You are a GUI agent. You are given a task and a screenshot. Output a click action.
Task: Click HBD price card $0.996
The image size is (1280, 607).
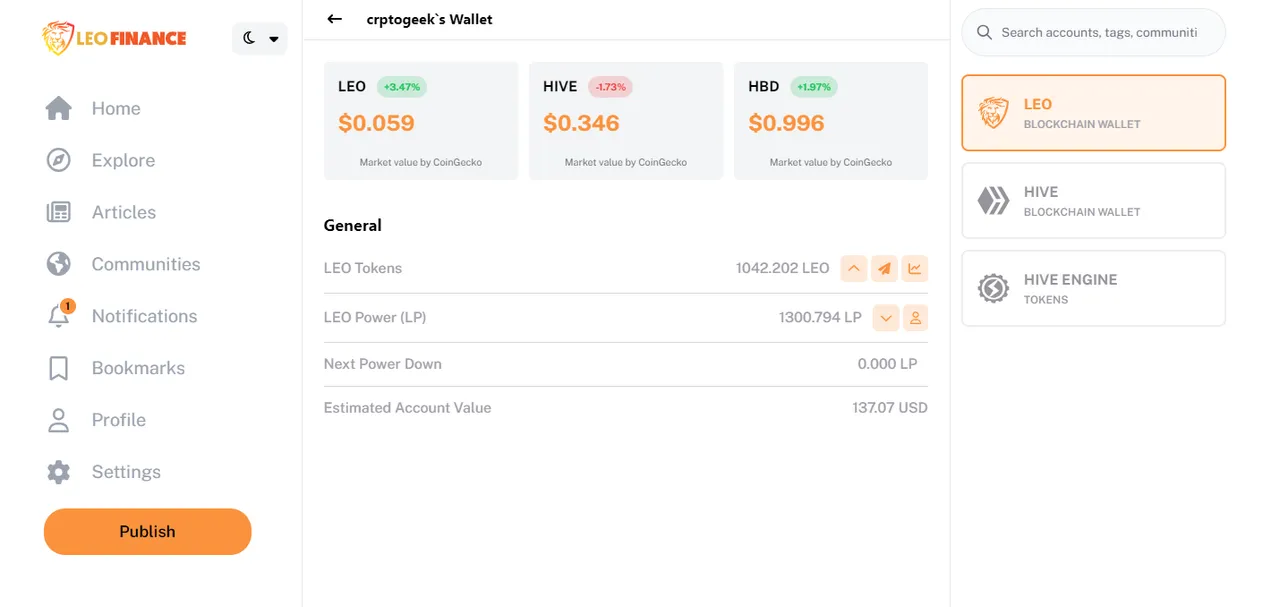(x=831, y=121)
